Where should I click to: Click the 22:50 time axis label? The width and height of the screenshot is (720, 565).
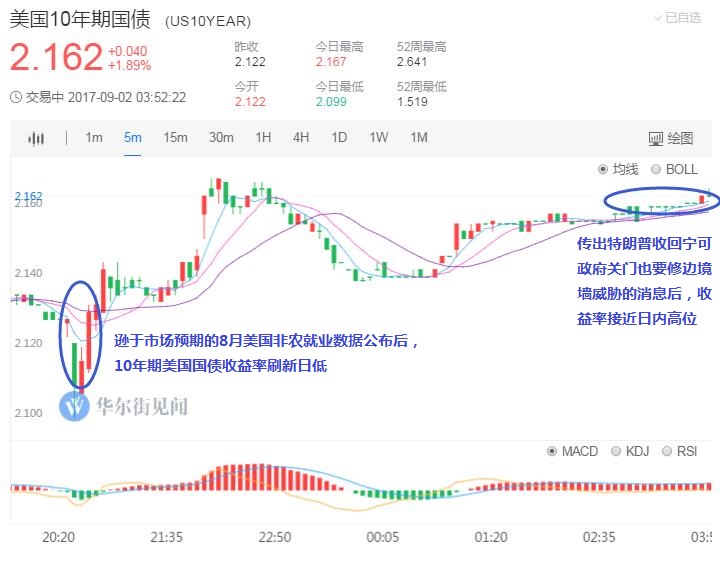(275, 537)
